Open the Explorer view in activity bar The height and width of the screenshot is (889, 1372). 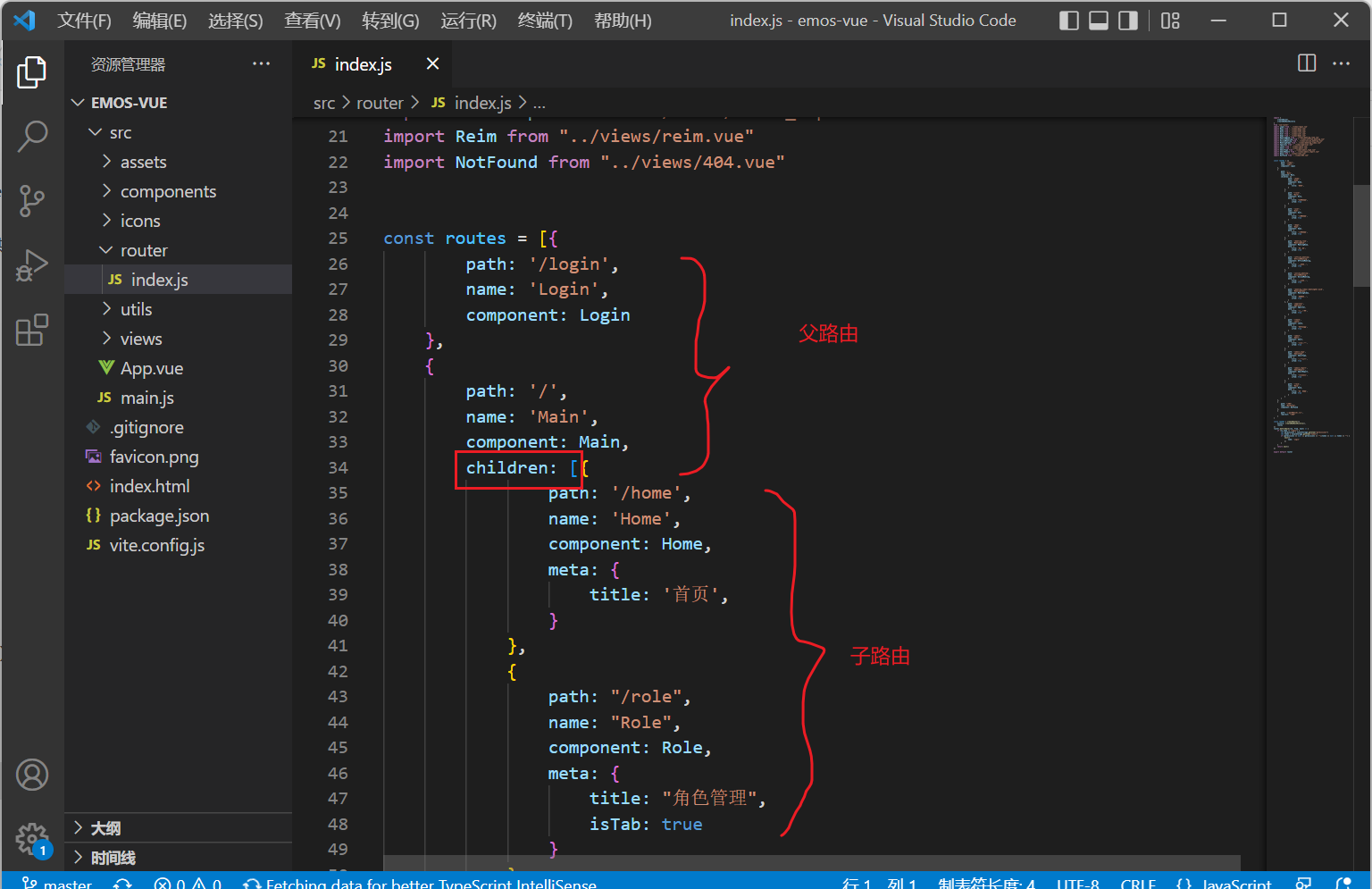click(x=32, y=72)
